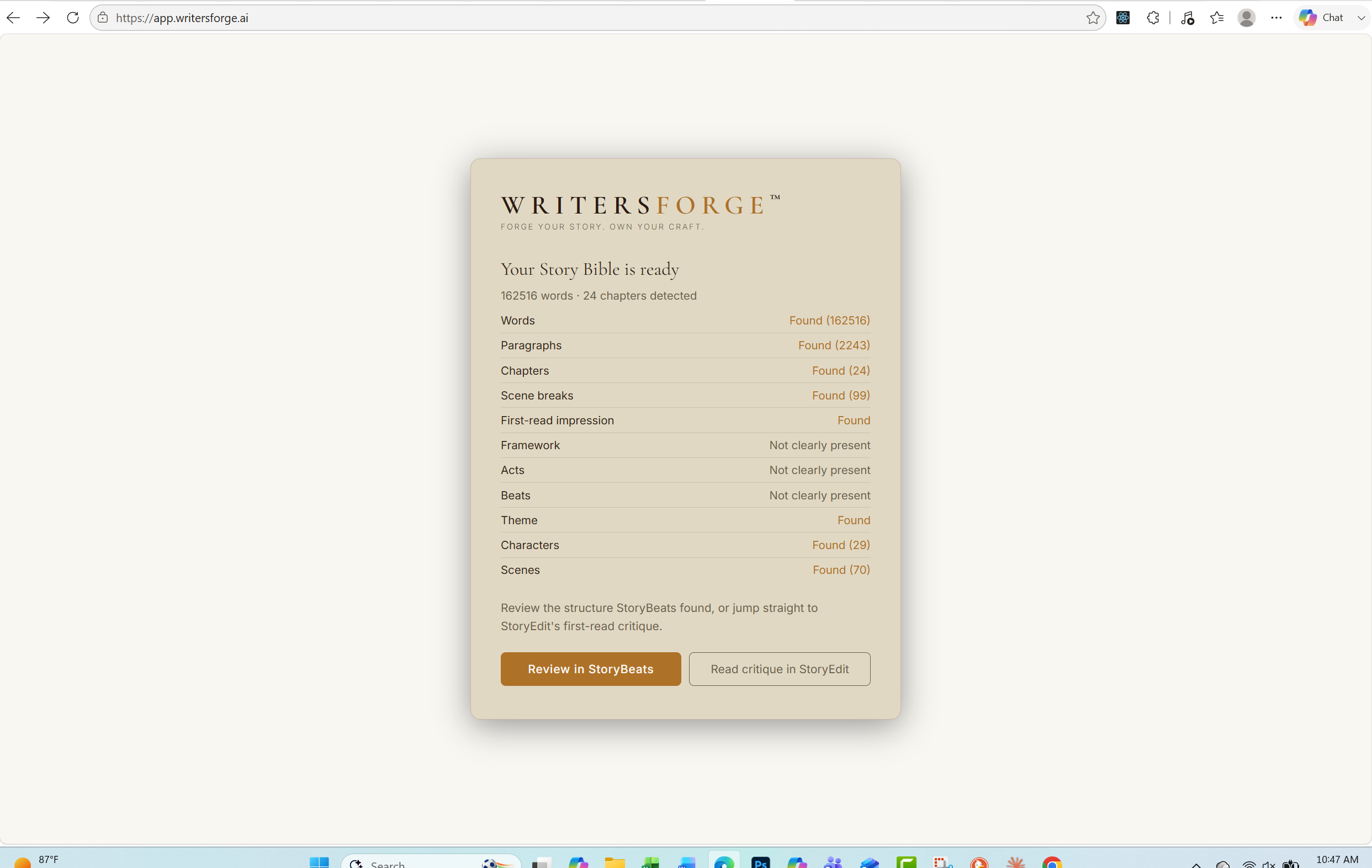This screenshot has height=868, width=1372.
Task: Open the media playback control icon
Action: click(x=1188, y=18)
